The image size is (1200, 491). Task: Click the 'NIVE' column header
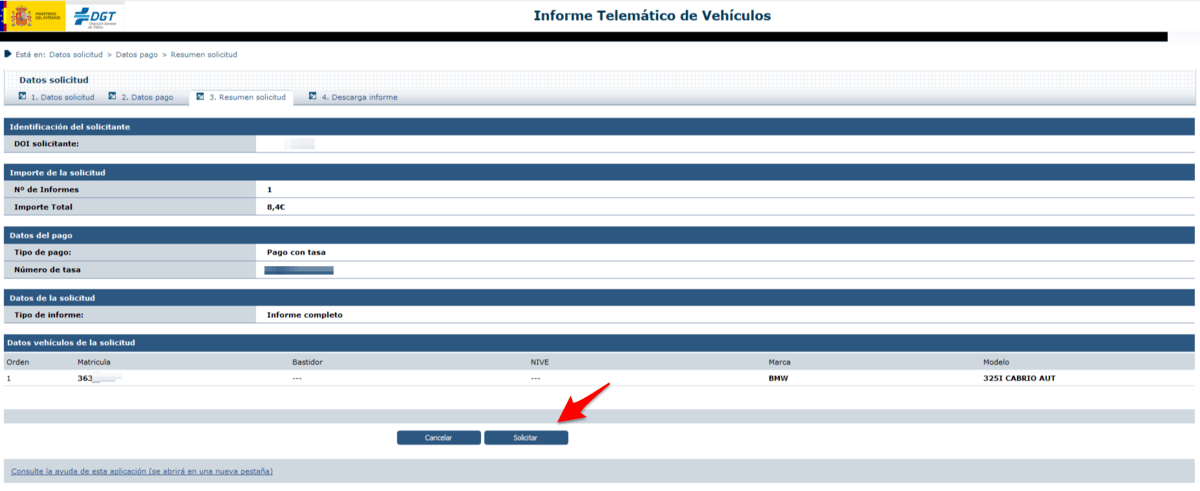(x=540, y=361)
